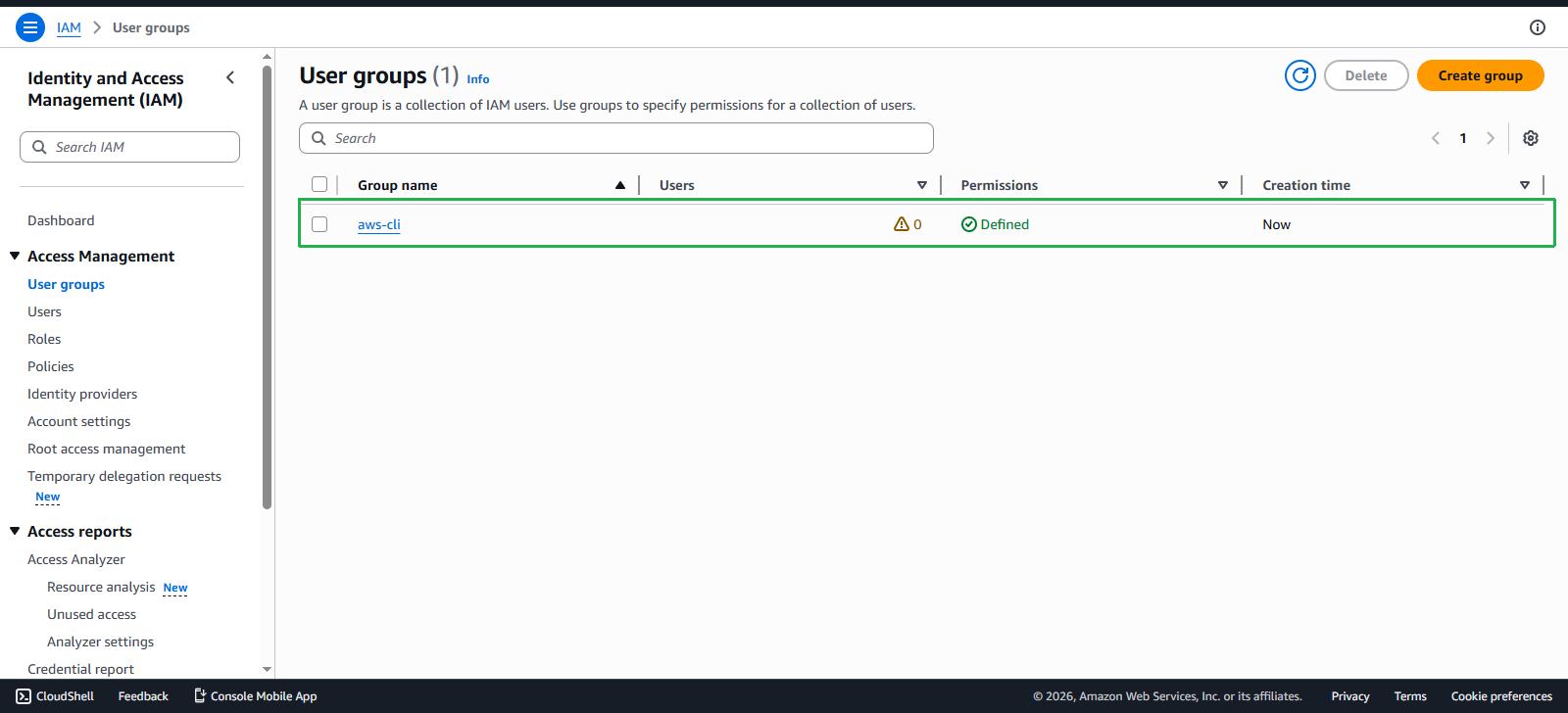The width and height of the screenshot is (1568, 713).
Task: Open CloudShell from the footer
Action: 55,696
